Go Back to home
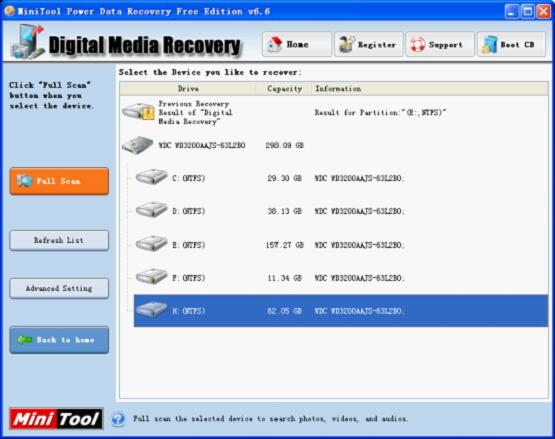This screenshot has width=555, height=439. pos(59,340)
